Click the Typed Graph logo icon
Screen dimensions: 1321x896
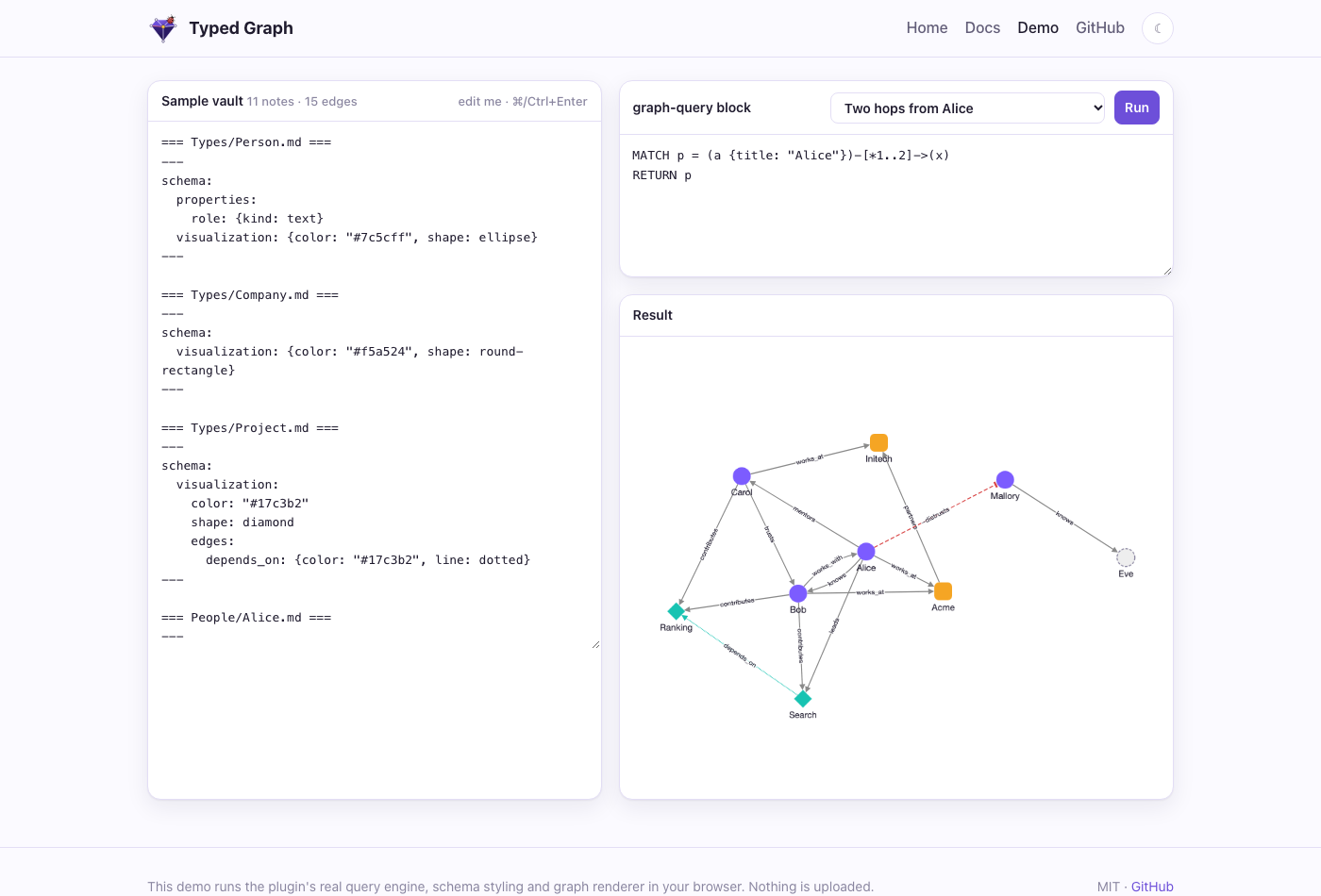[163, 28]
